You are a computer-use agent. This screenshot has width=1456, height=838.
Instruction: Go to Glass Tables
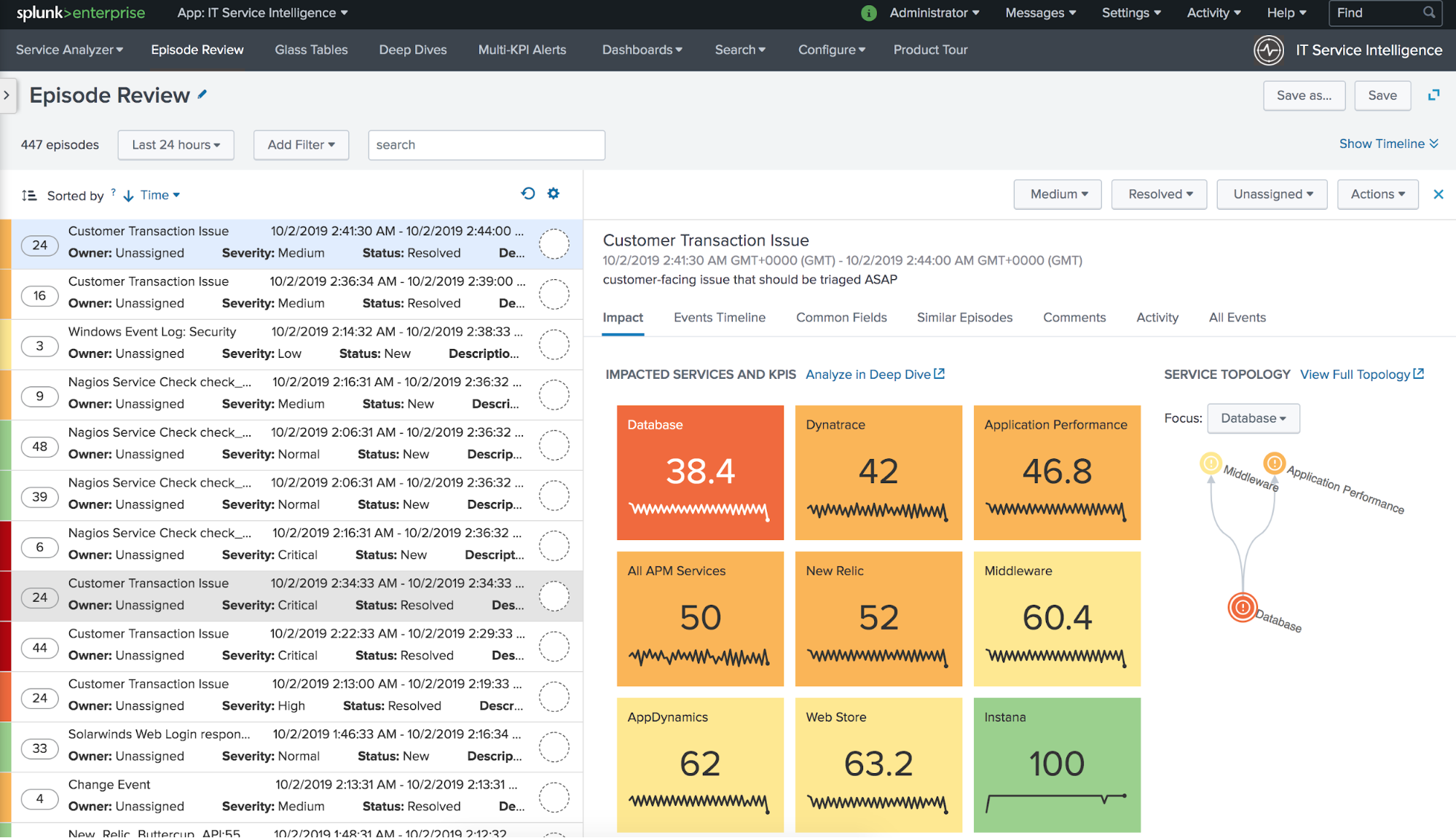pyautogui.click(x=311, y=50)
